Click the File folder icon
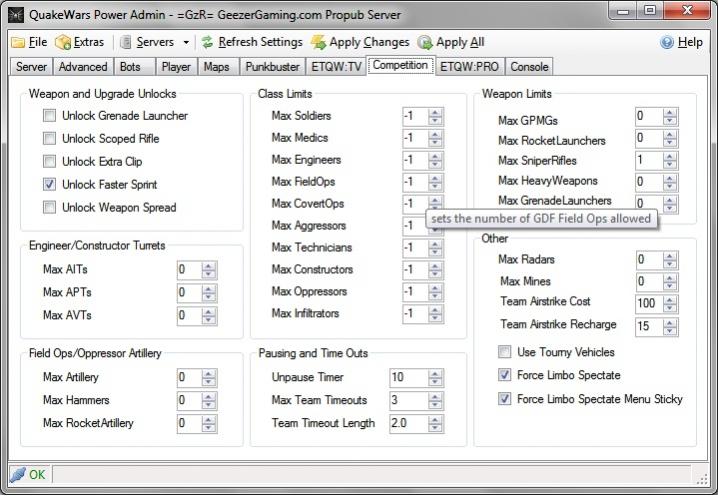 pos(18,42)
